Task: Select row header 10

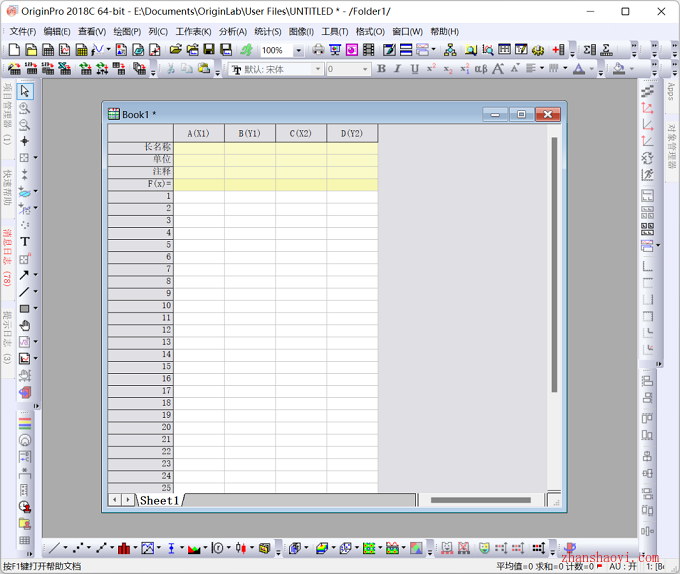Action: point(141,306)
